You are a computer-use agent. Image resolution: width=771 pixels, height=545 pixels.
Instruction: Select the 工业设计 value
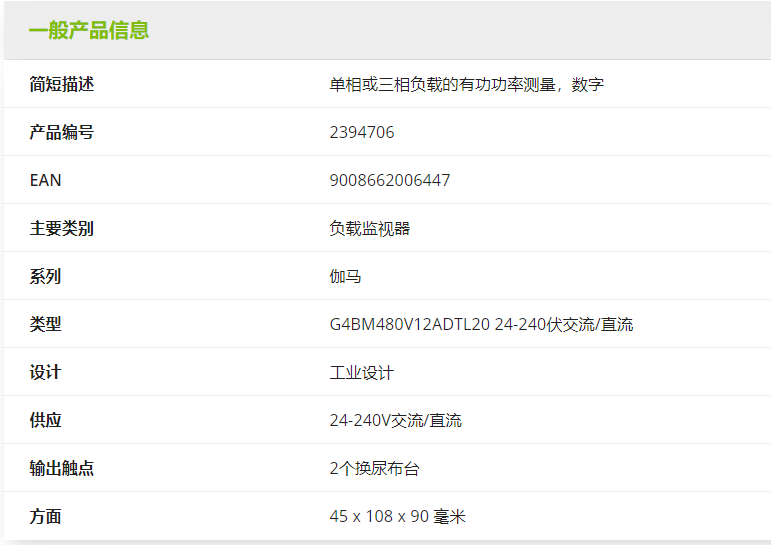click(362, 372)
